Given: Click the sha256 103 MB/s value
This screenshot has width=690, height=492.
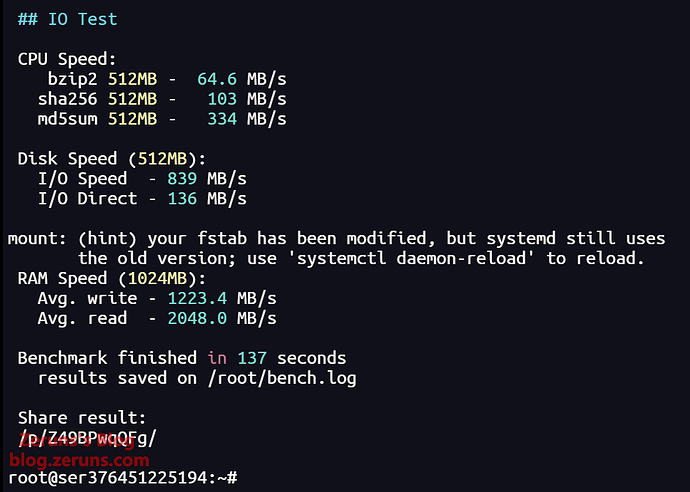Looking at the screenshot, I should (x=222, y=99).
